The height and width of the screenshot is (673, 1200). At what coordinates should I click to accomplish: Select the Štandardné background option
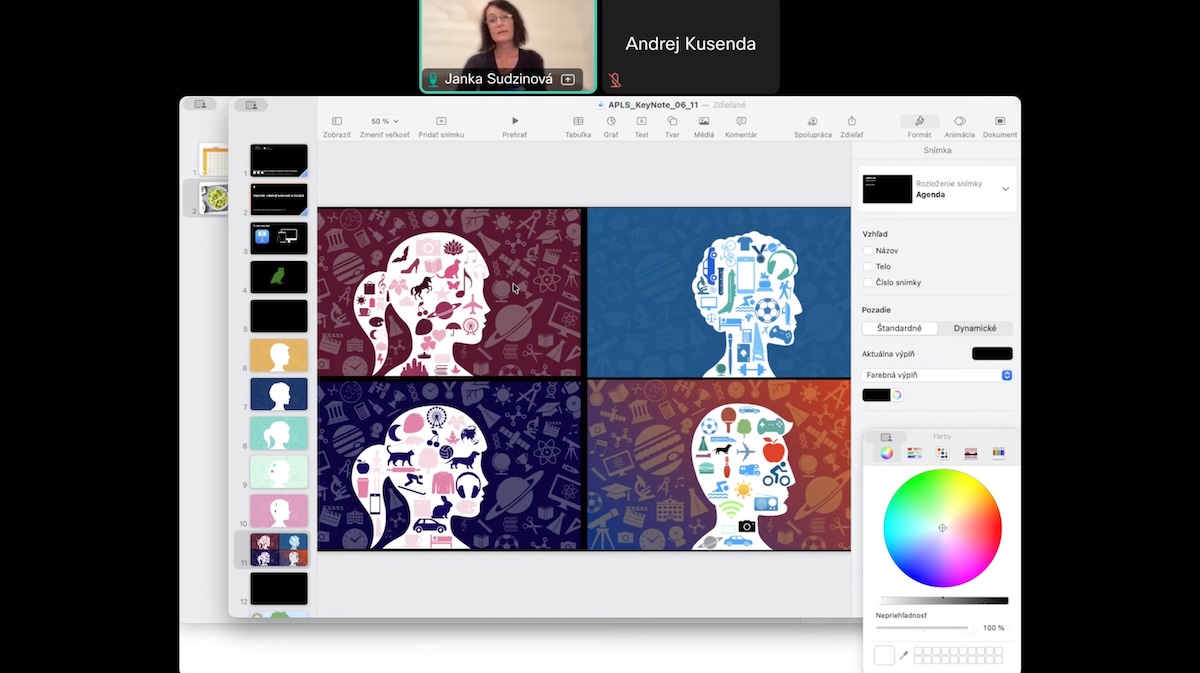tap(900, 328)
